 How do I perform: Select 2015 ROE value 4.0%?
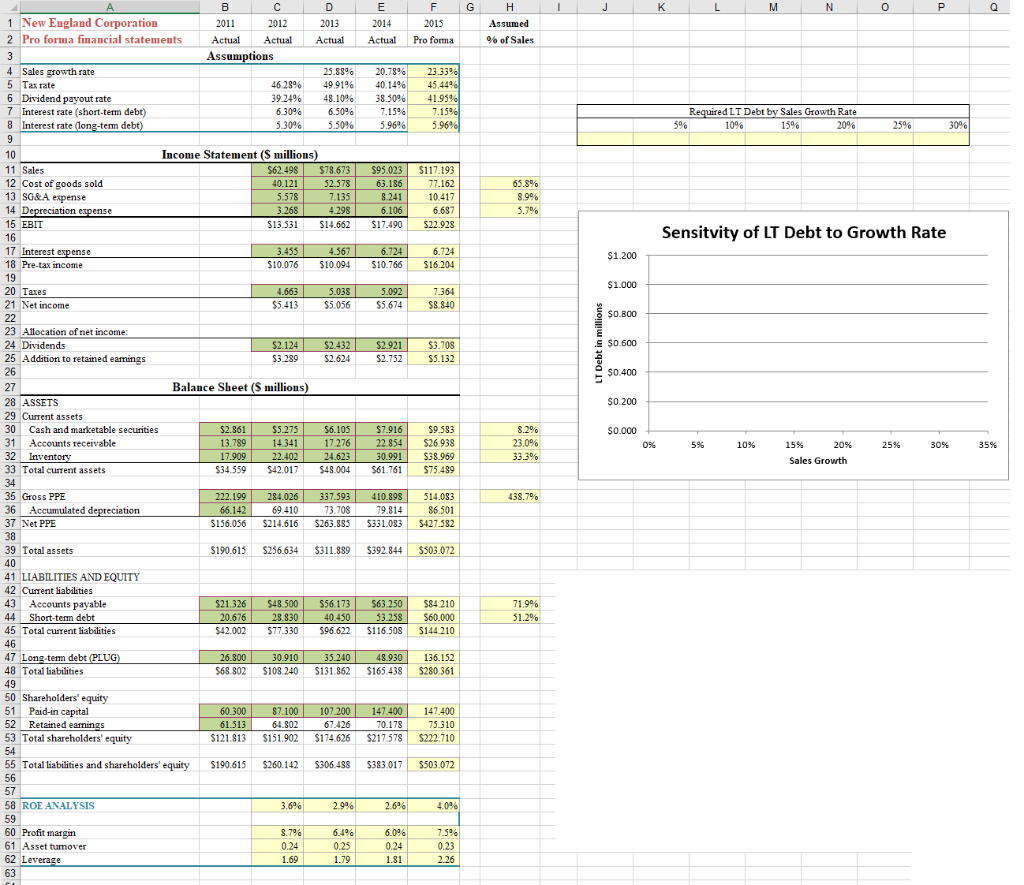pyautogui.click(x=434, y=805)
